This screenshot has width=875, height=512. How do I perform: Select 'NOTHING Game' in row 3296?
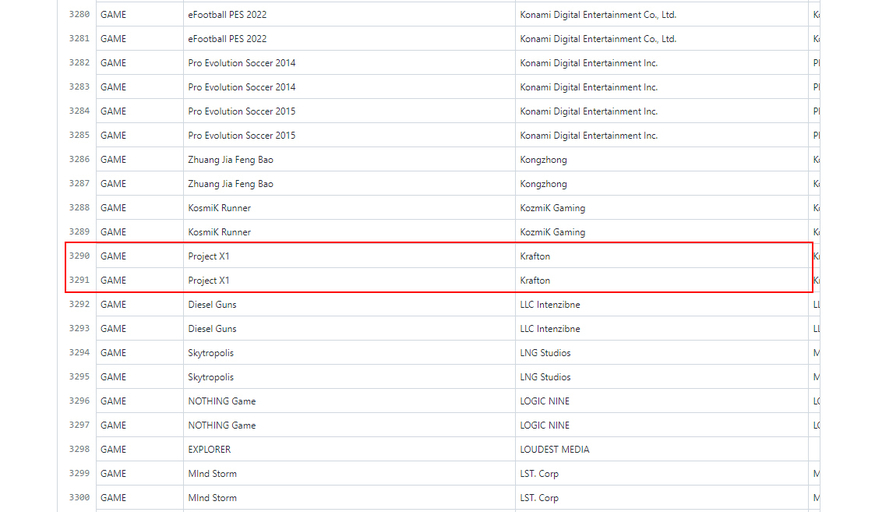coord(222,401)
